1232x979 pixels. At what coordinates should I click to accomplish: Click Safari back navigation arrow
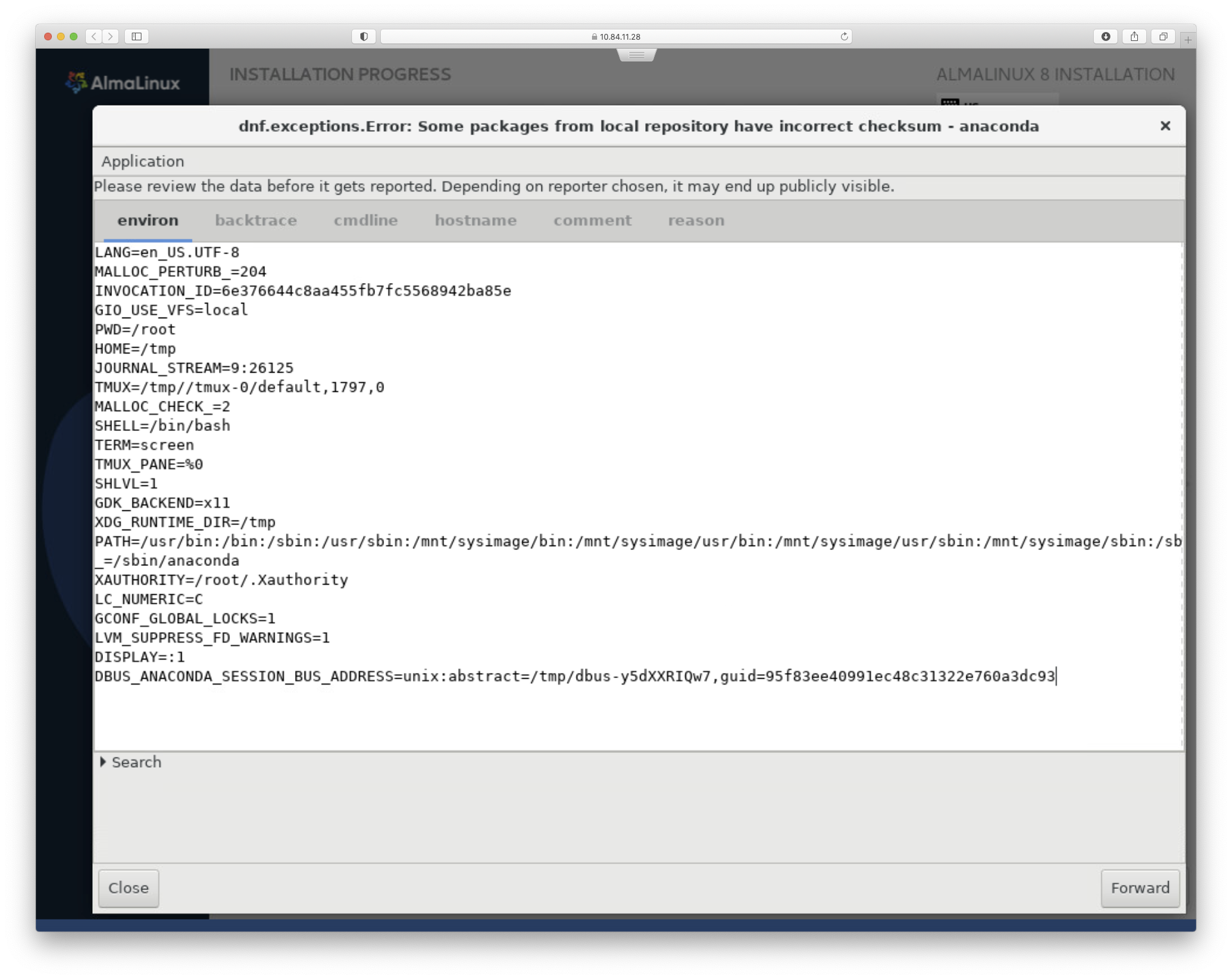coord(94,36)
